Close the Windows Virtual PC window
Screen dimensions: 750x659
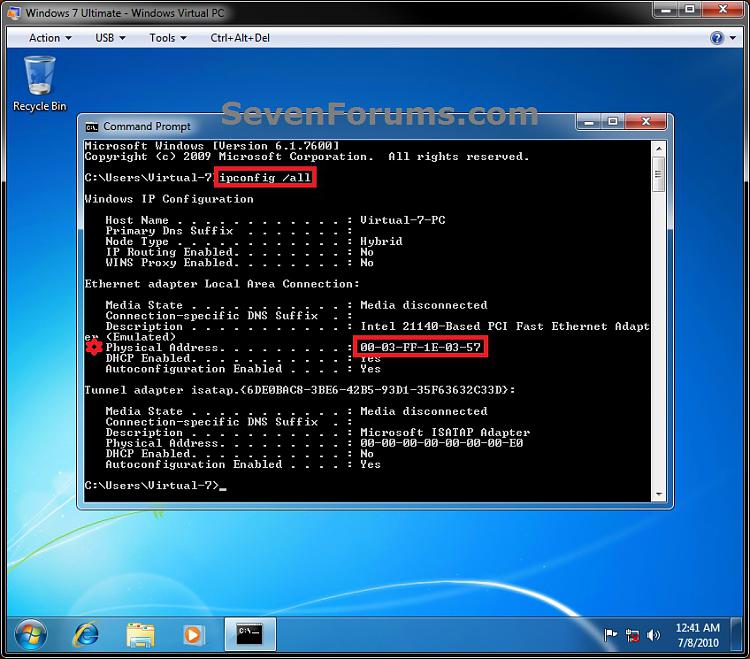click(722, 9)
